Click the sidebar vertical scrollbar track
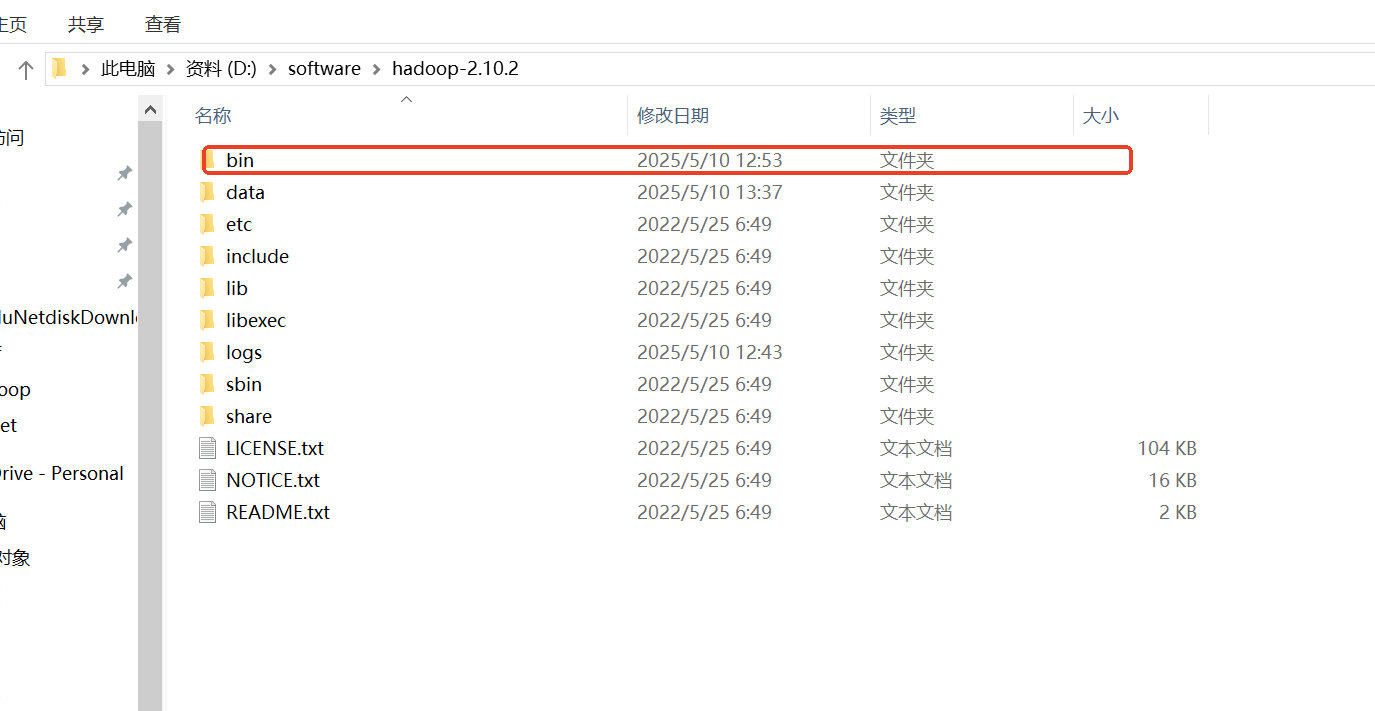1375x711 pixels. point(150,415)
